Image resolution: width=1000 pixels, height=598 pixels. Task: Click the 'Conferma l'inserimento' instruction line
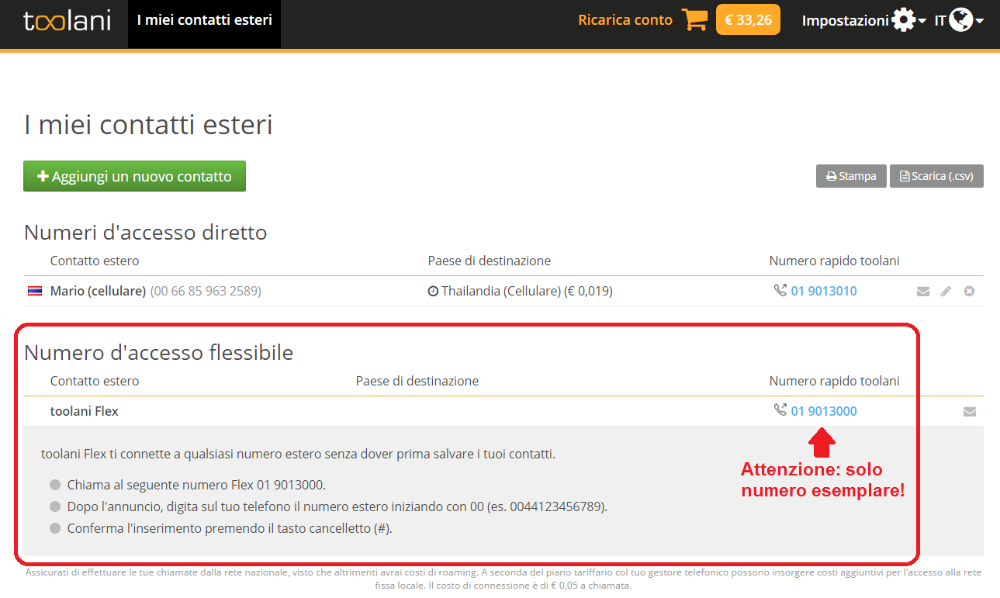pyautogui.click(x=229, y=529)
